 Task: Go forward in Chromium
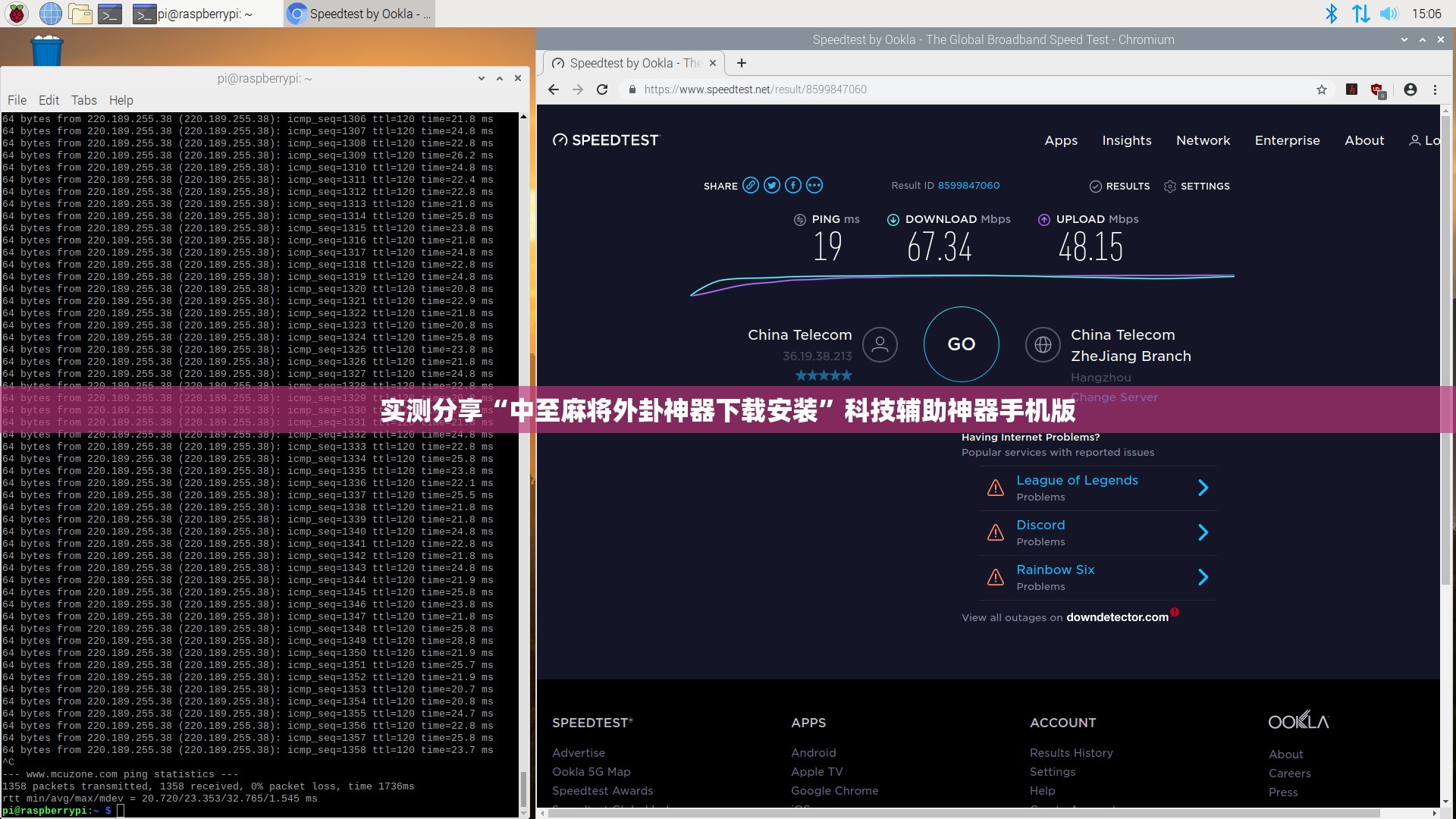point(578,89)
